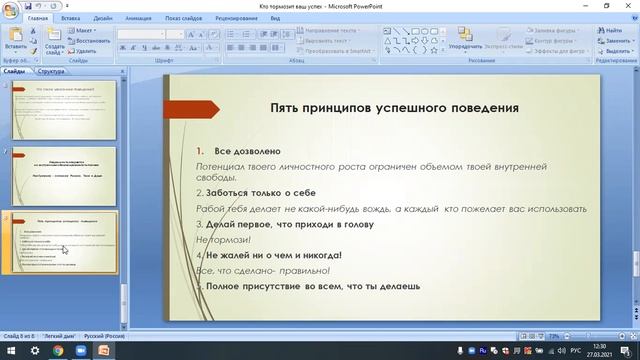Insert a text box shape from shapes gallery
640x360 pixels.
click(387, 31)
